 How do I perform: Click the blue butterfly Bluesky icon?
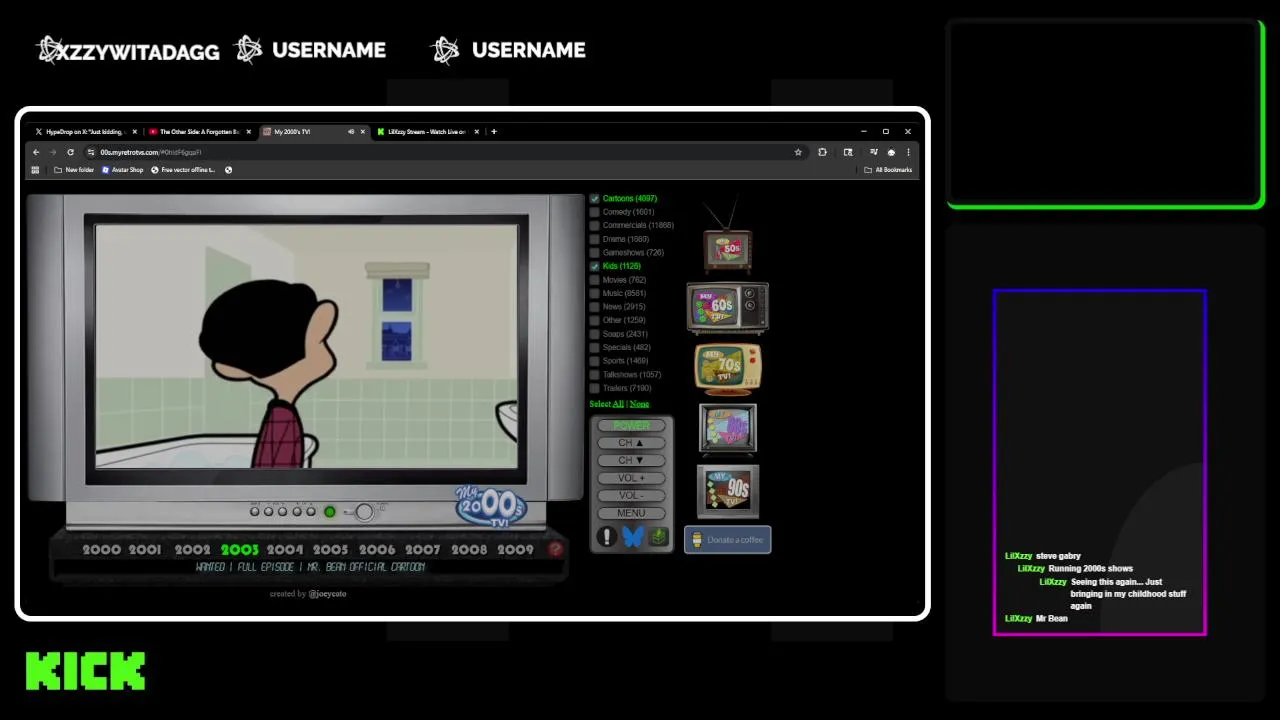coord(632,537)
